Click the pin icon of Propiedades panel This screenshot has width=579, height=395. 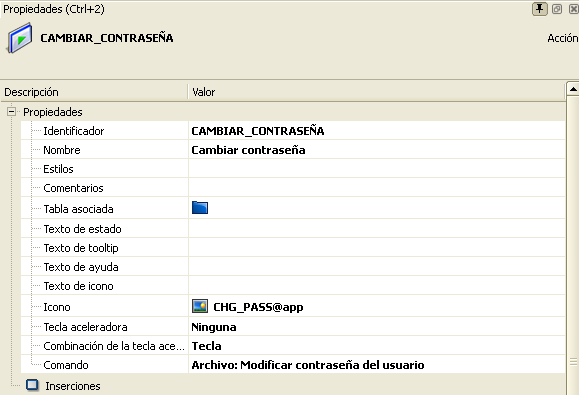click(x=539, y=8)
